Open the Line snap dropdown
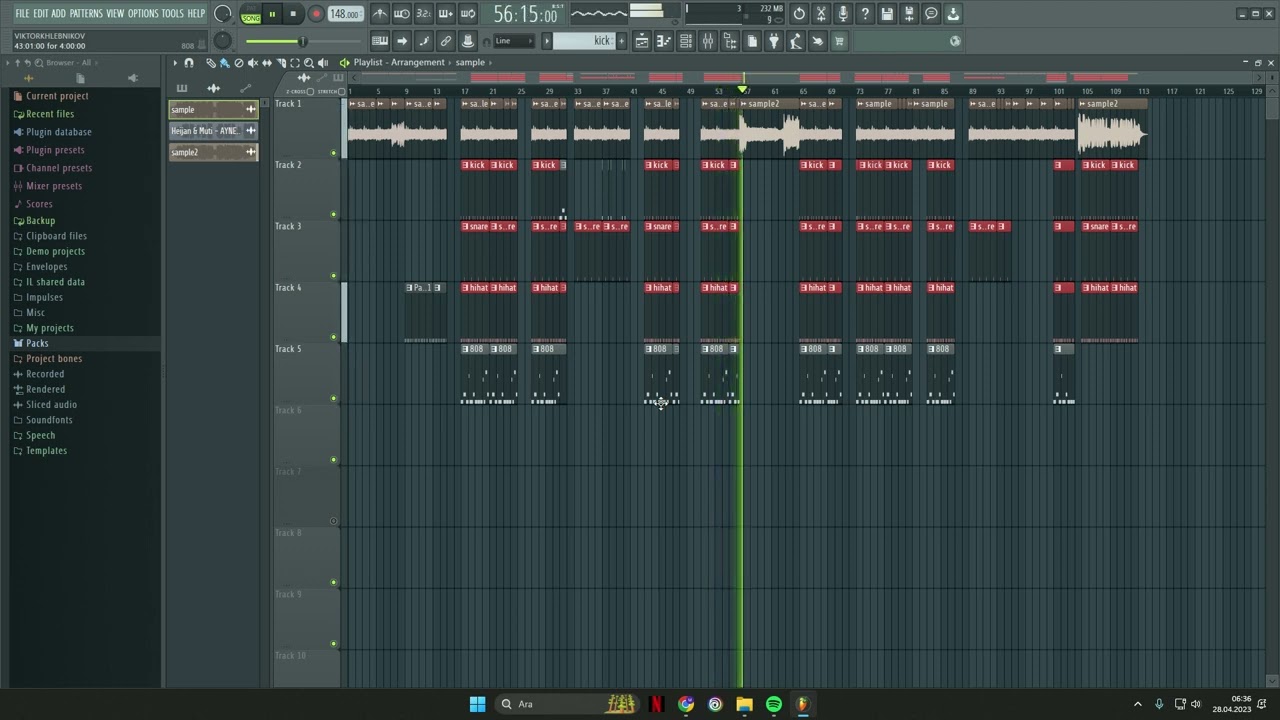This screenshot has width=1280, height=720. pos(514,41)
